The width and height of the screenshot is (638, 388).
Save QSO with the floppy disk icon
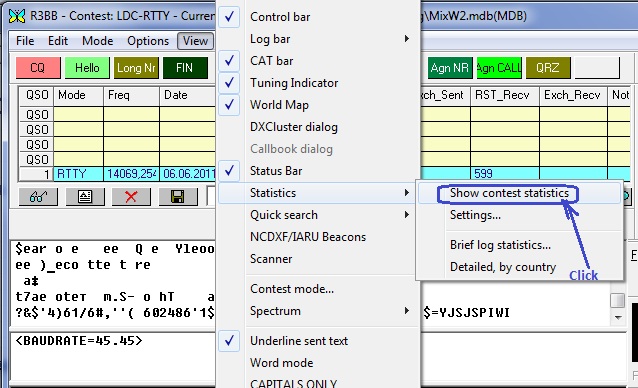(178, 197)
